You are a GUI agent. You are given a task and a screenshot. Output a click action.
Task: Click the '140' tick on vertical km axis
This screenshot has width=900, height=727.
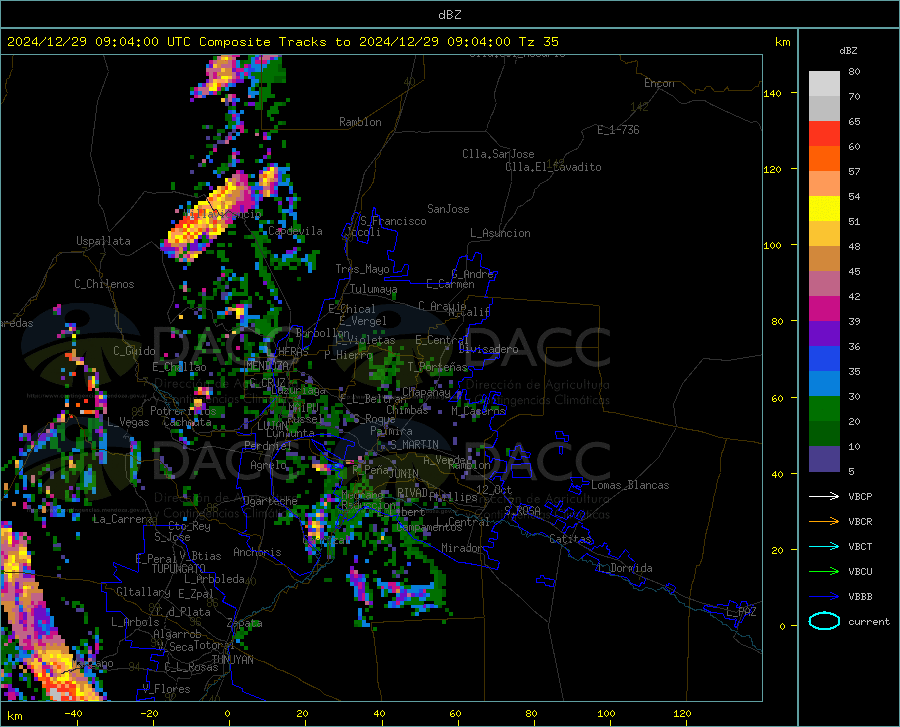pyautogui.click(x=773, y=93)
